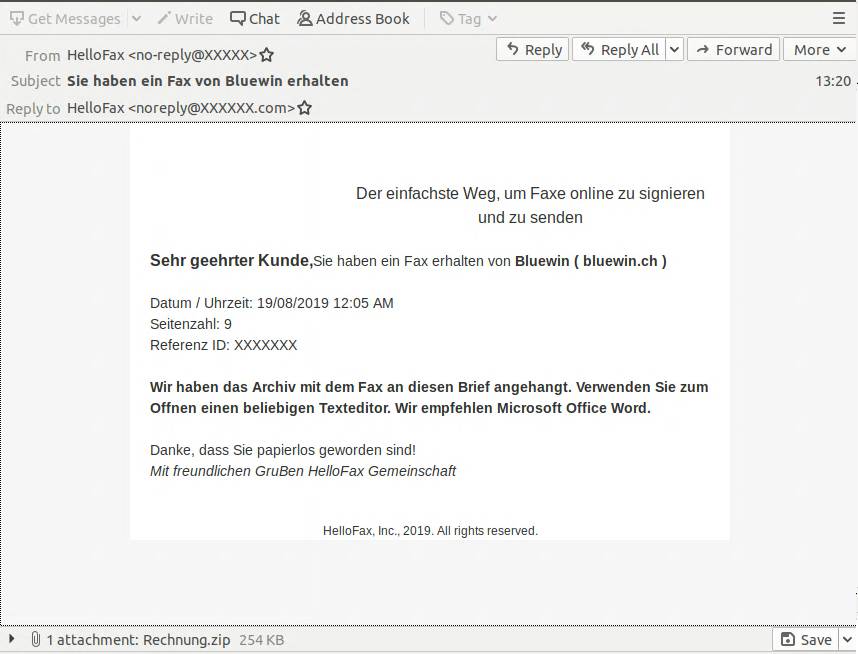Click the Reply All button

click(x=619, y=49)
